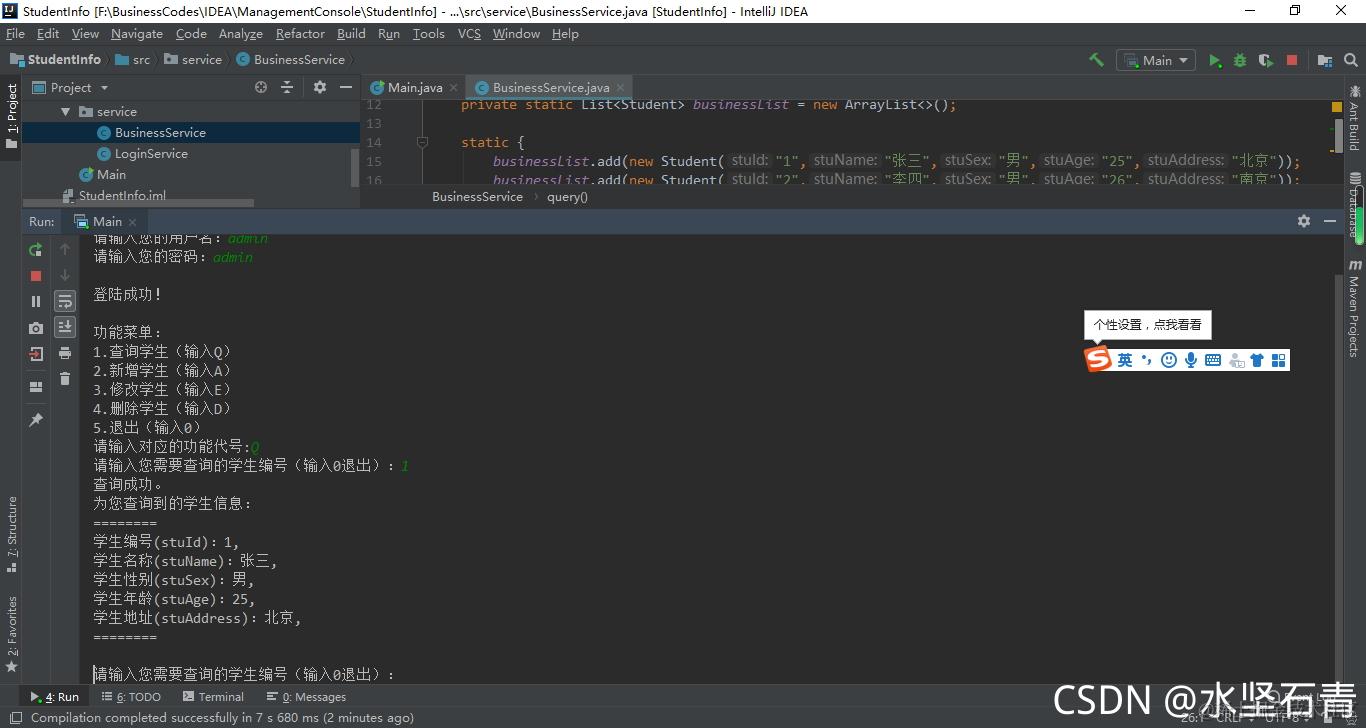This screenshot has width=1366, height=728.
Task: Open the Project Structure dialog icon
Action: click(x=1324, y=60)
